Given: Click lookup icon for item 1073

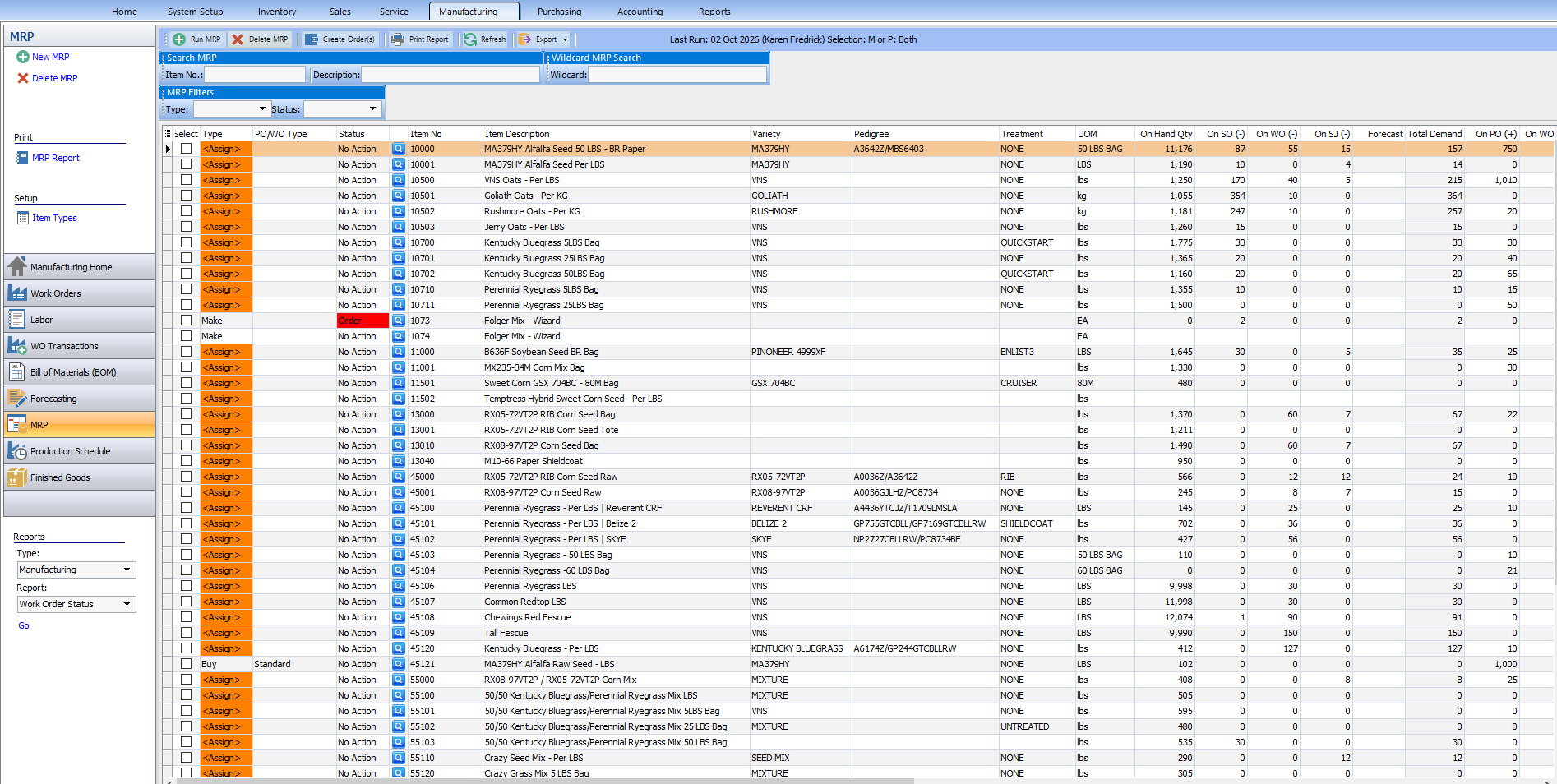Looking at the screenshot, I should (x=399, y=321).
